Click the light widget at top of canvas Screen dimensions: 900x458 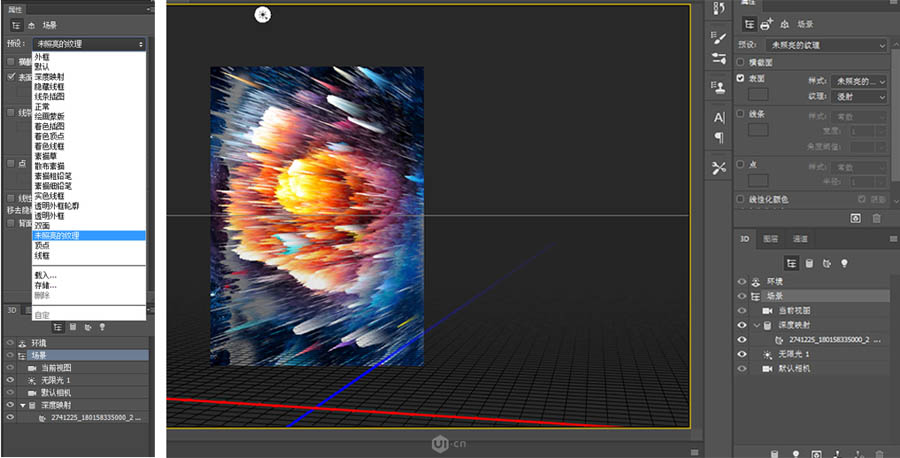click(x=262, y=14)
